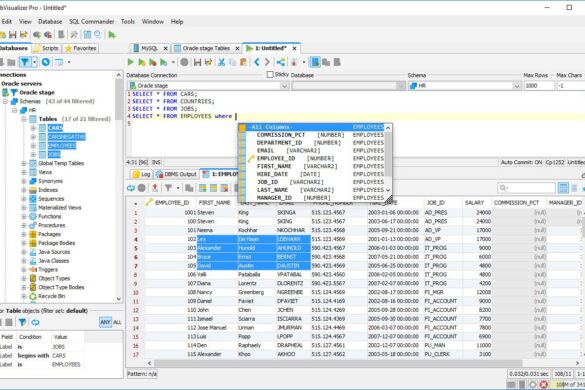Toggle the Sticky checkbox
Image resolution: width=585 pixels, height=390 pixels.
coord(270,75)
